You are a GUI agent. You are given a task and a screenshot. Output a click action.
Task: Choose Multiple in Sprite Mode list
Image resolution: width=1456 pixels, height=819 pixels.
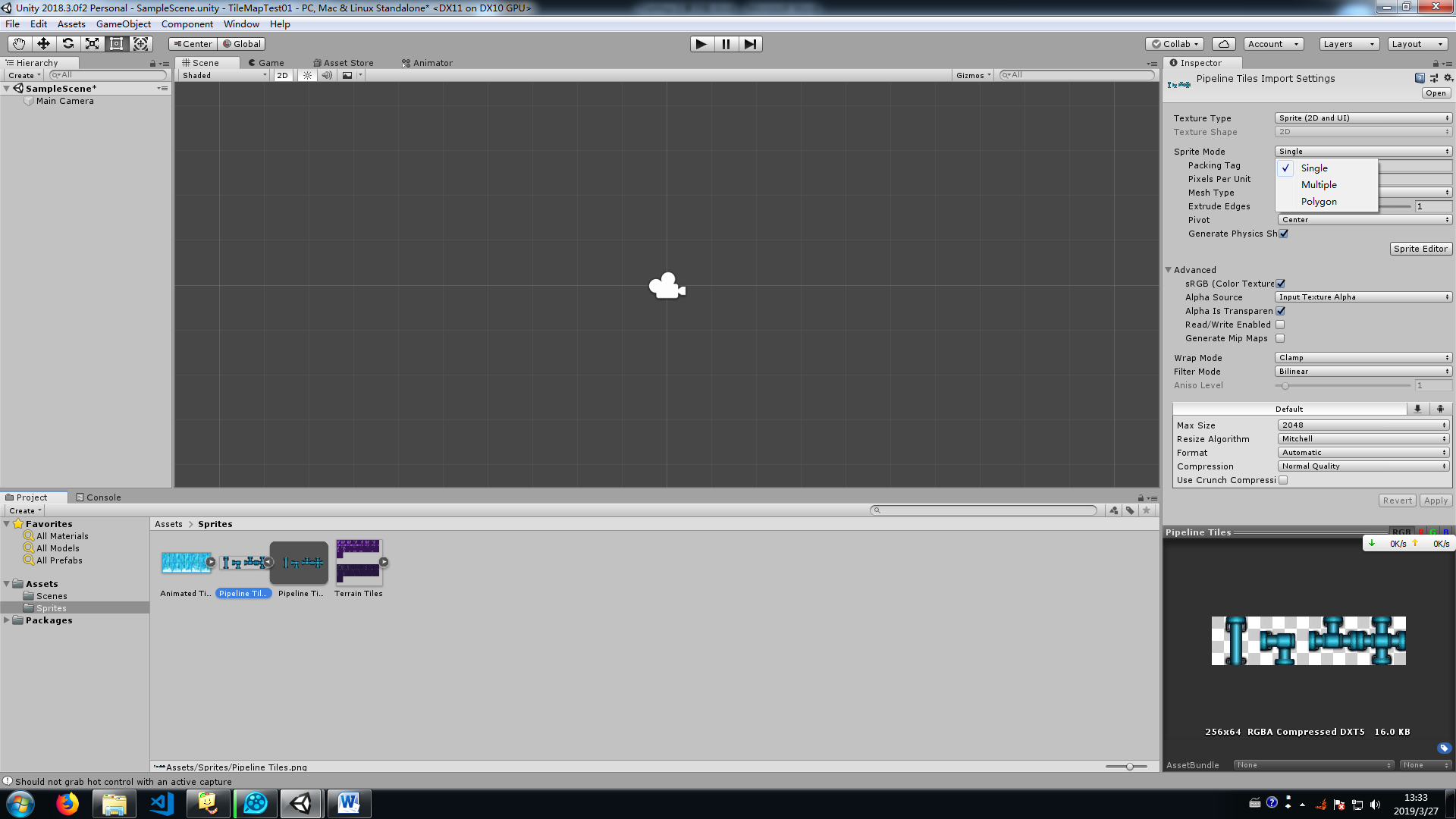click(x=1319, y=185)
